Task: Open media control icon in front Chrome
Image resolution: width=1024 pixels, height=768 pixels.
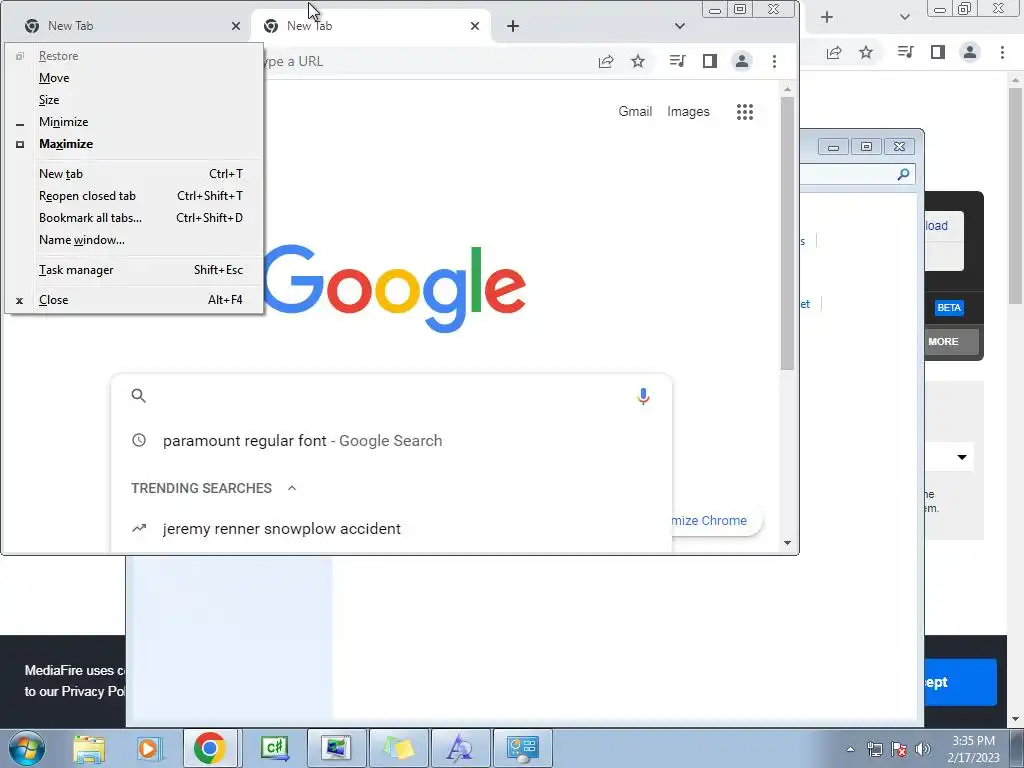Action: coord(677,61)
